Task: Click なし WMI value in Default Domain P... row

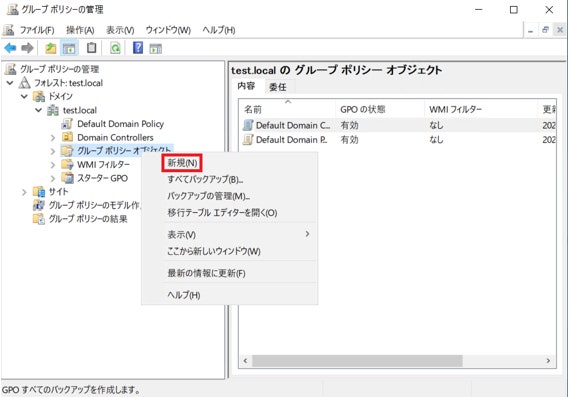Action: tap(436, 140)
